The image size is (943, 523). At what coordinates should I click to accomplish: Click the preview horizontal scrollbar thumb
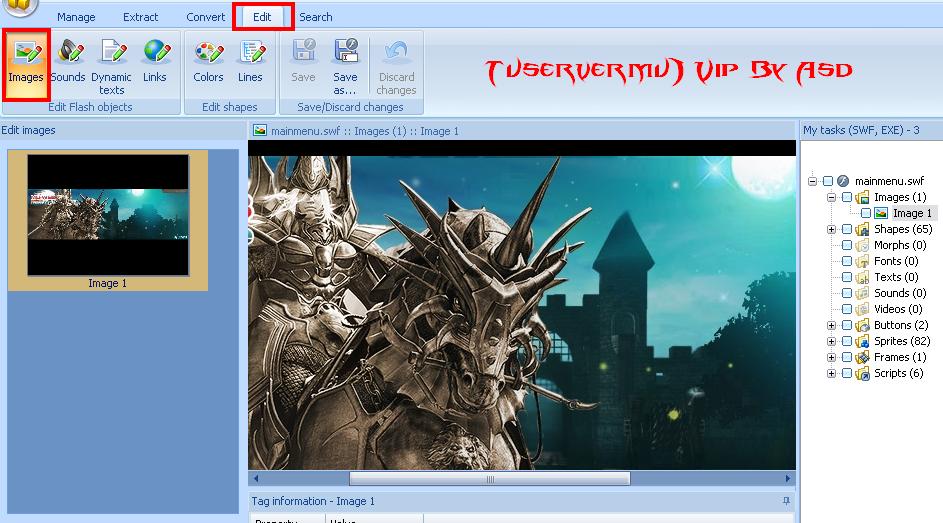(x=490, y=479)
